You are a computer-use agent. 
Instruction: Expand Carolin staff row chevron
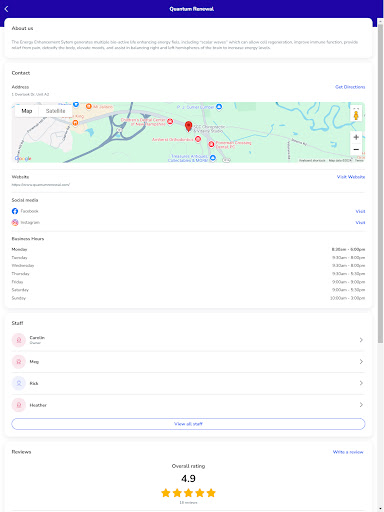[x=361, y=340]
